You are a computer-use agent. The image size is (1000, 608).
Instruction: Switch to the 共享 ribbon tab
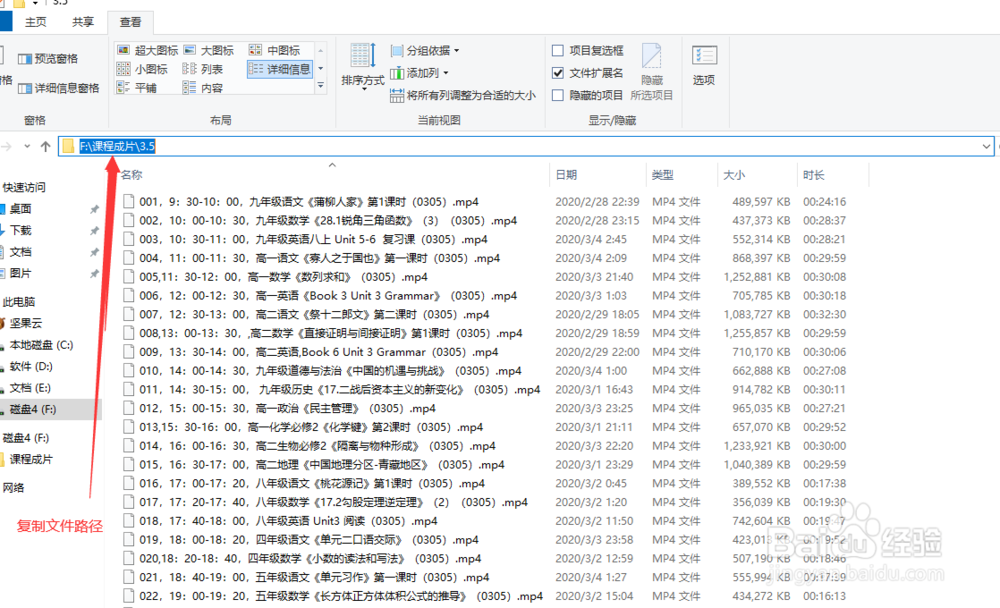coord(81,21)
